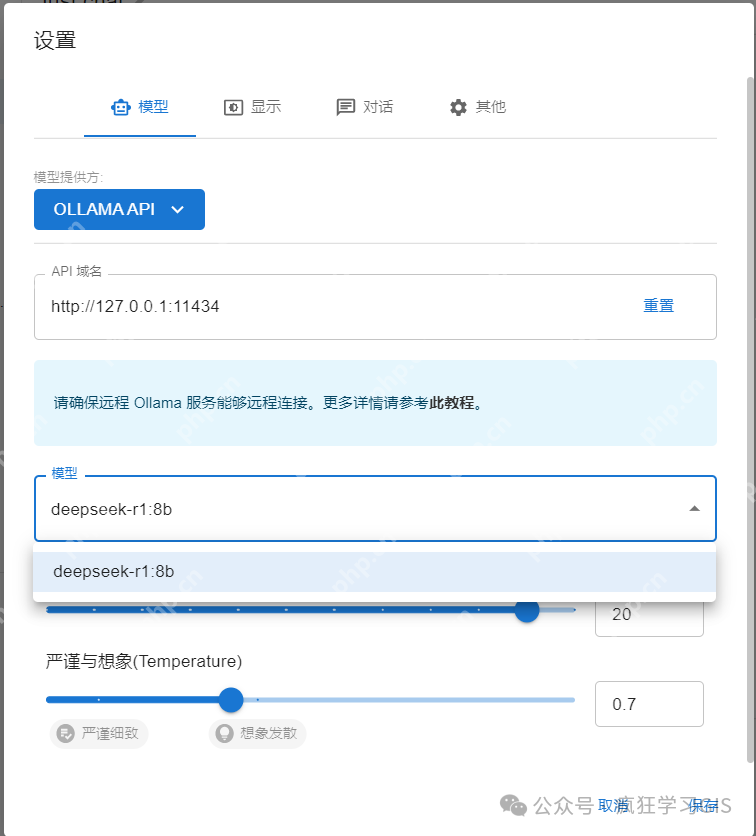
Task: Click the dialog's vertical scrollbar
Action: click(x=750, y=419)
